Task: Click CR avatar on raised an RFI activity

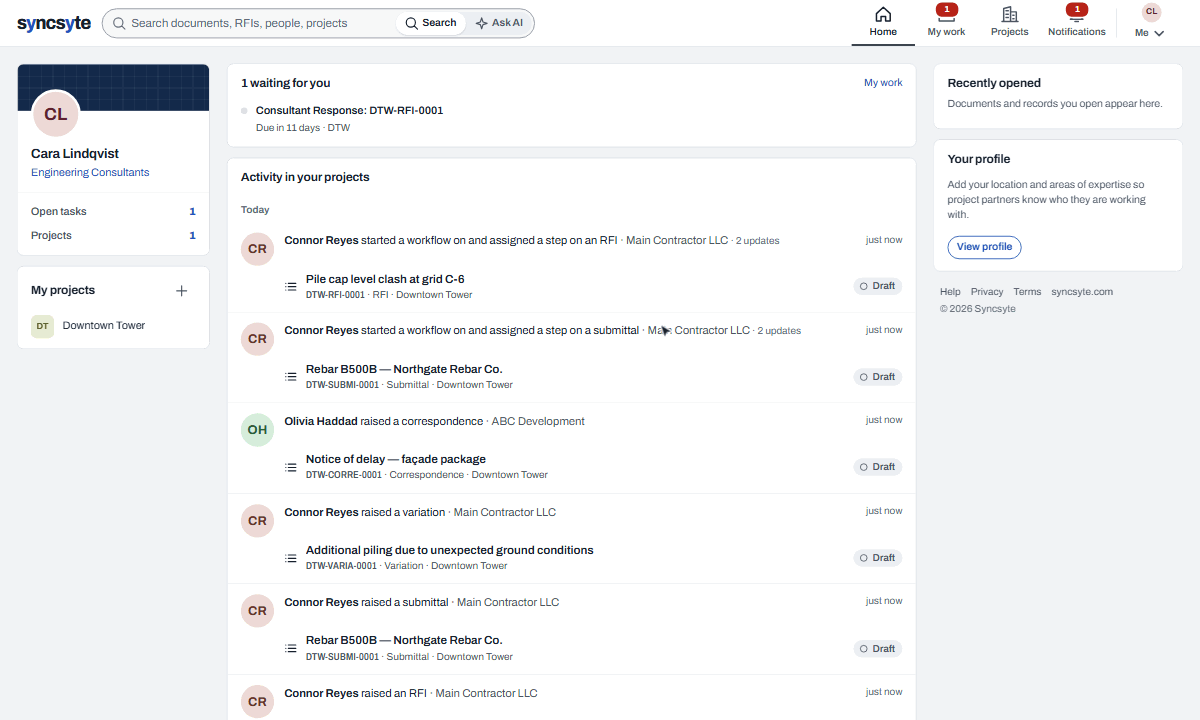Action: (257, 702)
